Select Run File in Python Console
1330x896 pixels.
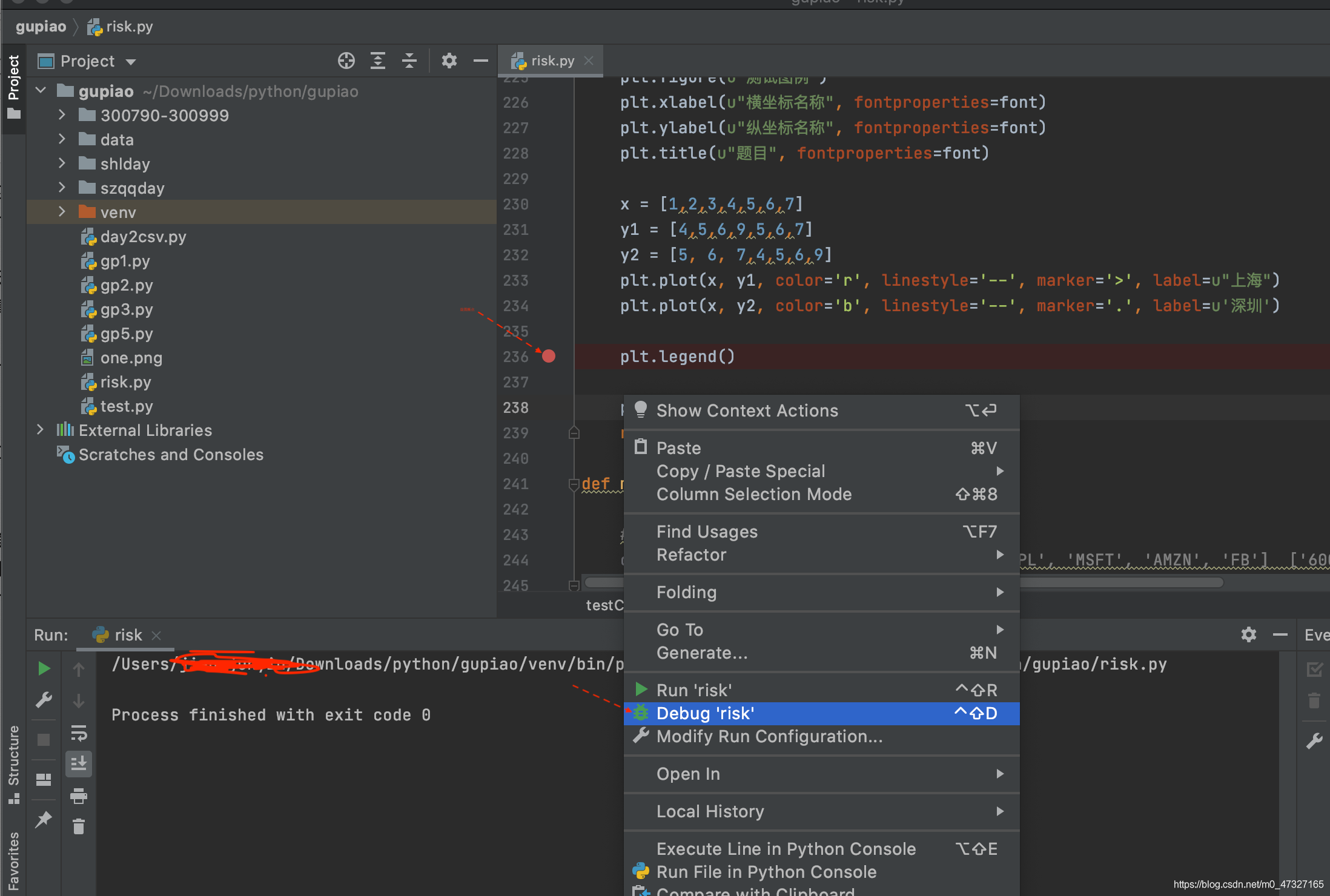(822, 872)
